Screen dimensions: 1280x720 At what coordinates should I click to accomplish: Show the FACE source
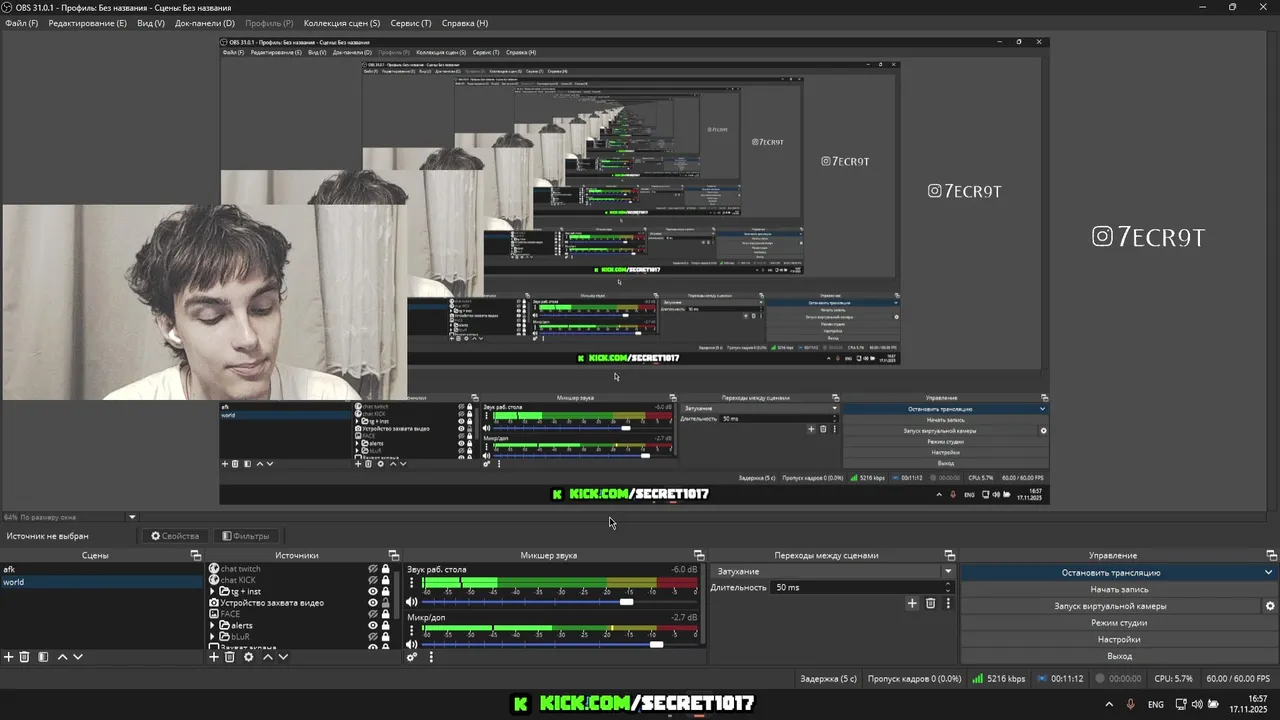[x=373, y=614]
